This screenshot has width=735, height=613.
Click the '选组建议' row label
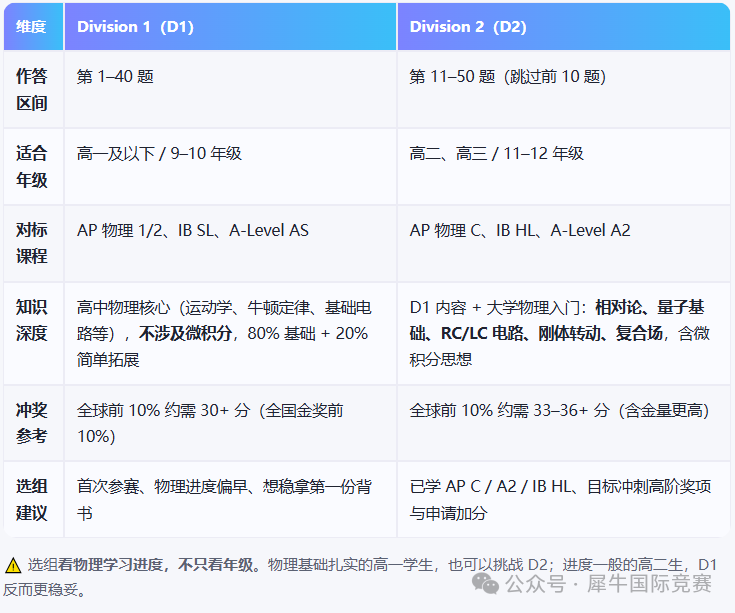click(32, 500)
